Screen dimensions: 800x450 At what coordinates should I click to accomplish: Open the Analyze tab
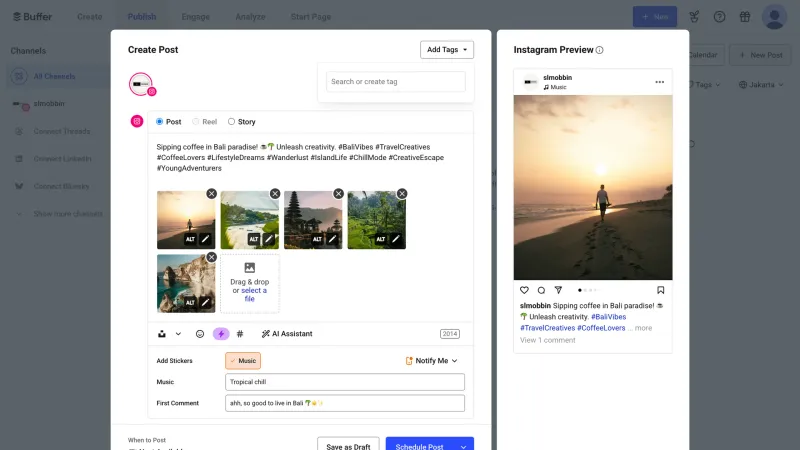pos(250,17)
